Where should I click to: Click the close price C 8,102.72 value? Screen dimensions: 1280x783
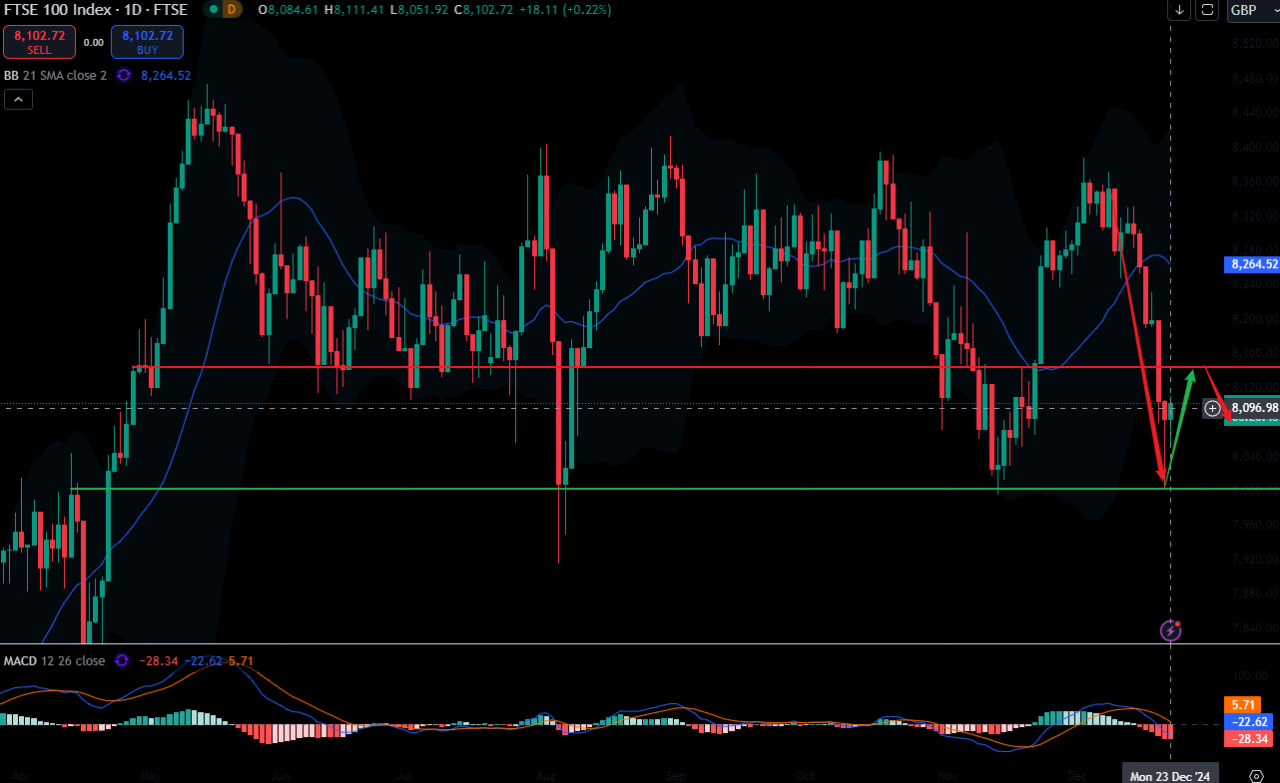tap(483, 9)
